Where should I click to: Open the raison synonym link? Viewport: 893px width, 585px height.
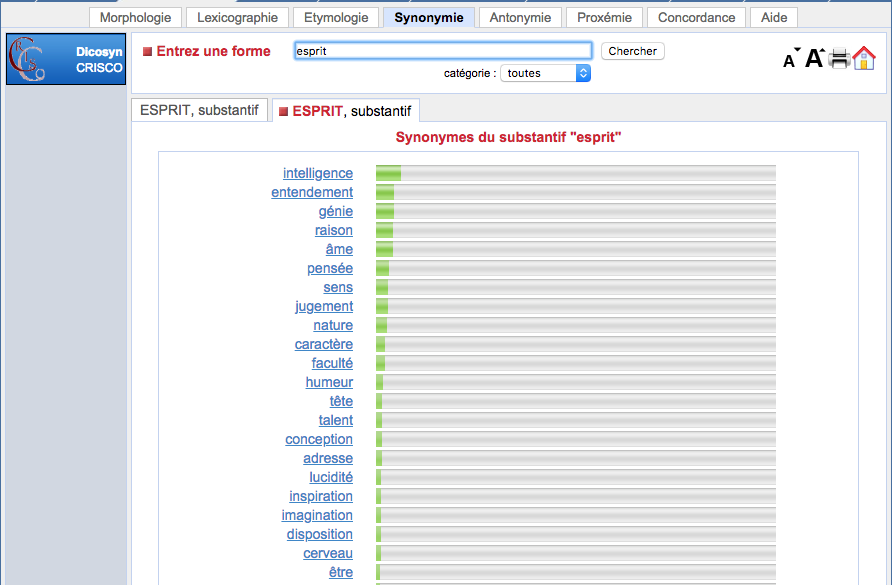tap(334, 230)
